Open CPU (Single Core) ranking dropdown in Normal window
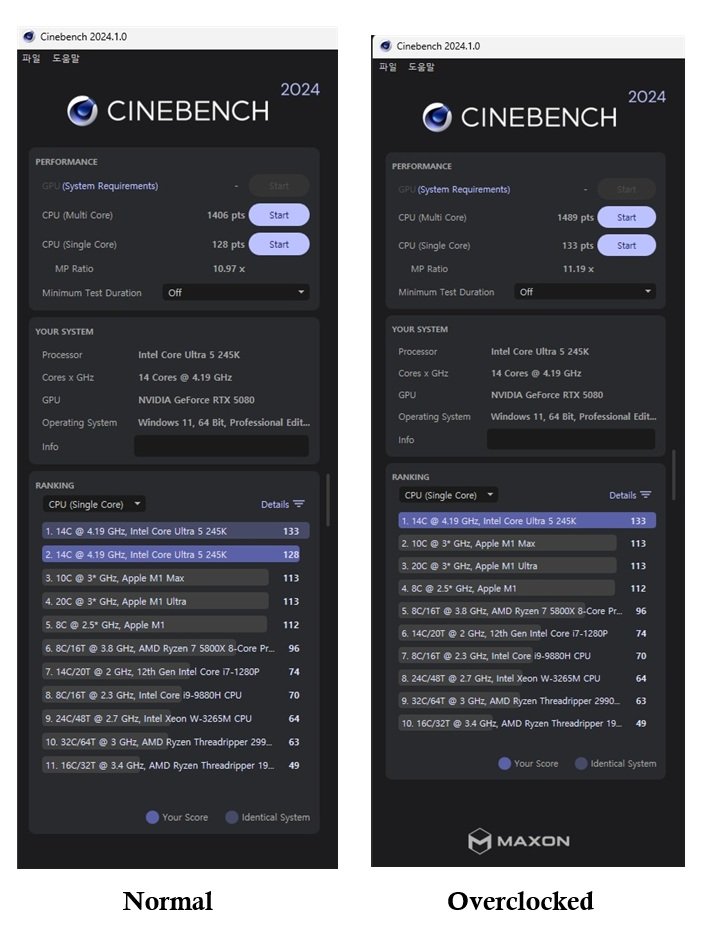The image size is (709, 930). pyautogui.click(x=94, y=504)
